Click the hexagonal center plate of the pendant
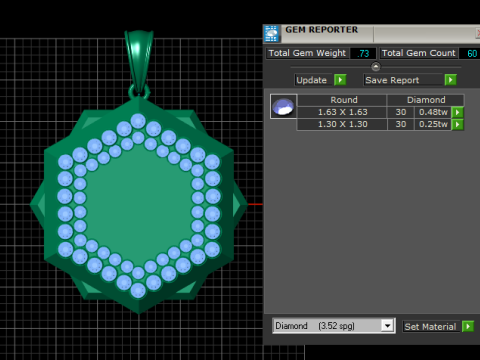The image size is (480, 360). click(139, 205)
